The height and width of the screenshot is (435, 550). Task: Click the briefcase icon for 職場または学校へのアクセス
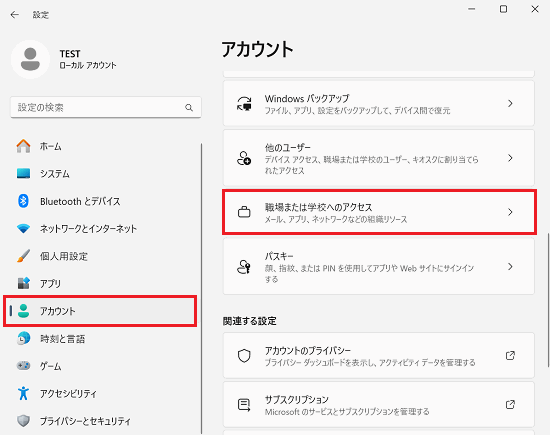(x=244, y=212)
